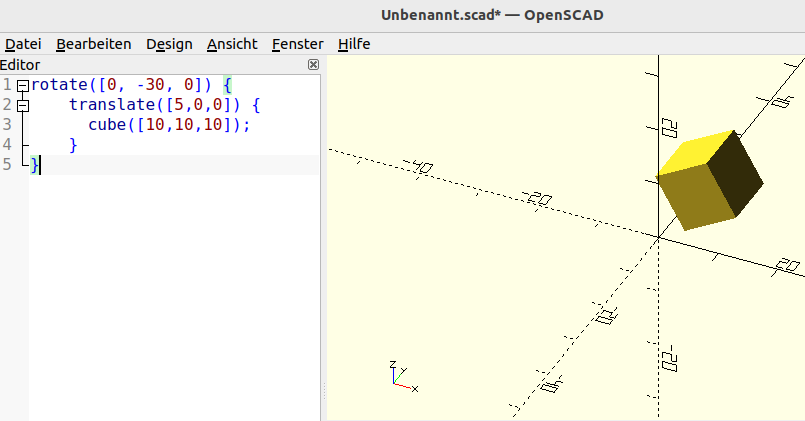
Task: Open the Ansicht menu
Action: coord(232,44)
